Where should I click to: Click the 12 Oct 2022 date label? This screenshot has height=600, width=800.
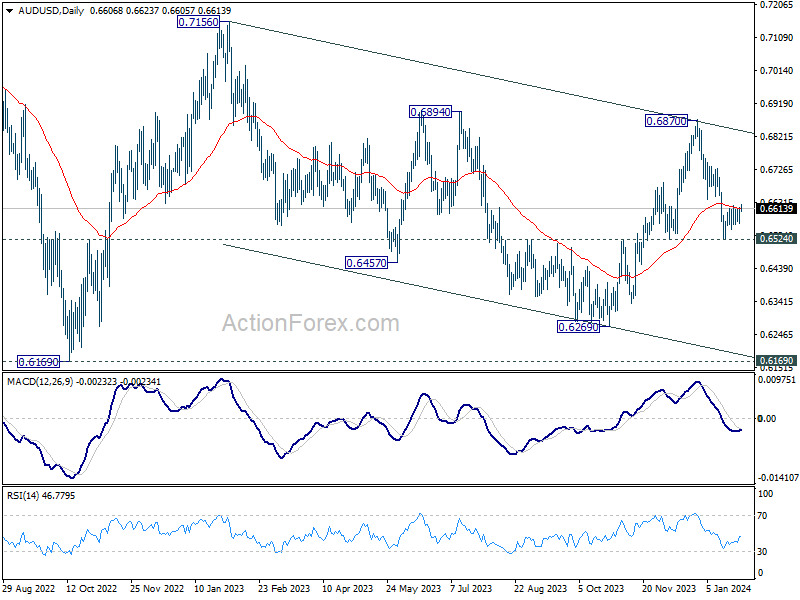[92, 588]
